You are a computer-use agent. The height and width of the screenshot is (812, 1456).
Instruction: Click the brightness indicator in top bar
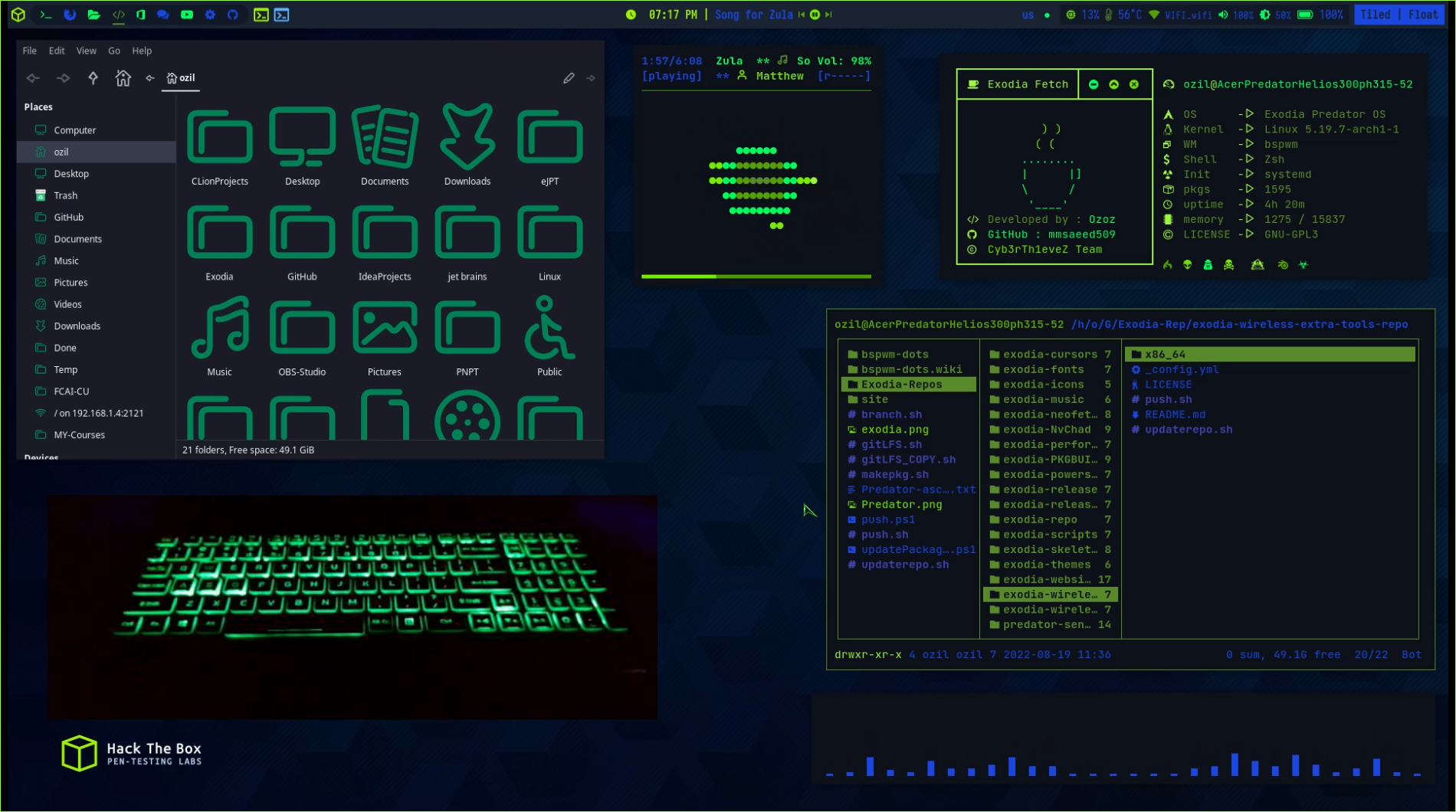pyautogui.click(x=1276, y=15)
